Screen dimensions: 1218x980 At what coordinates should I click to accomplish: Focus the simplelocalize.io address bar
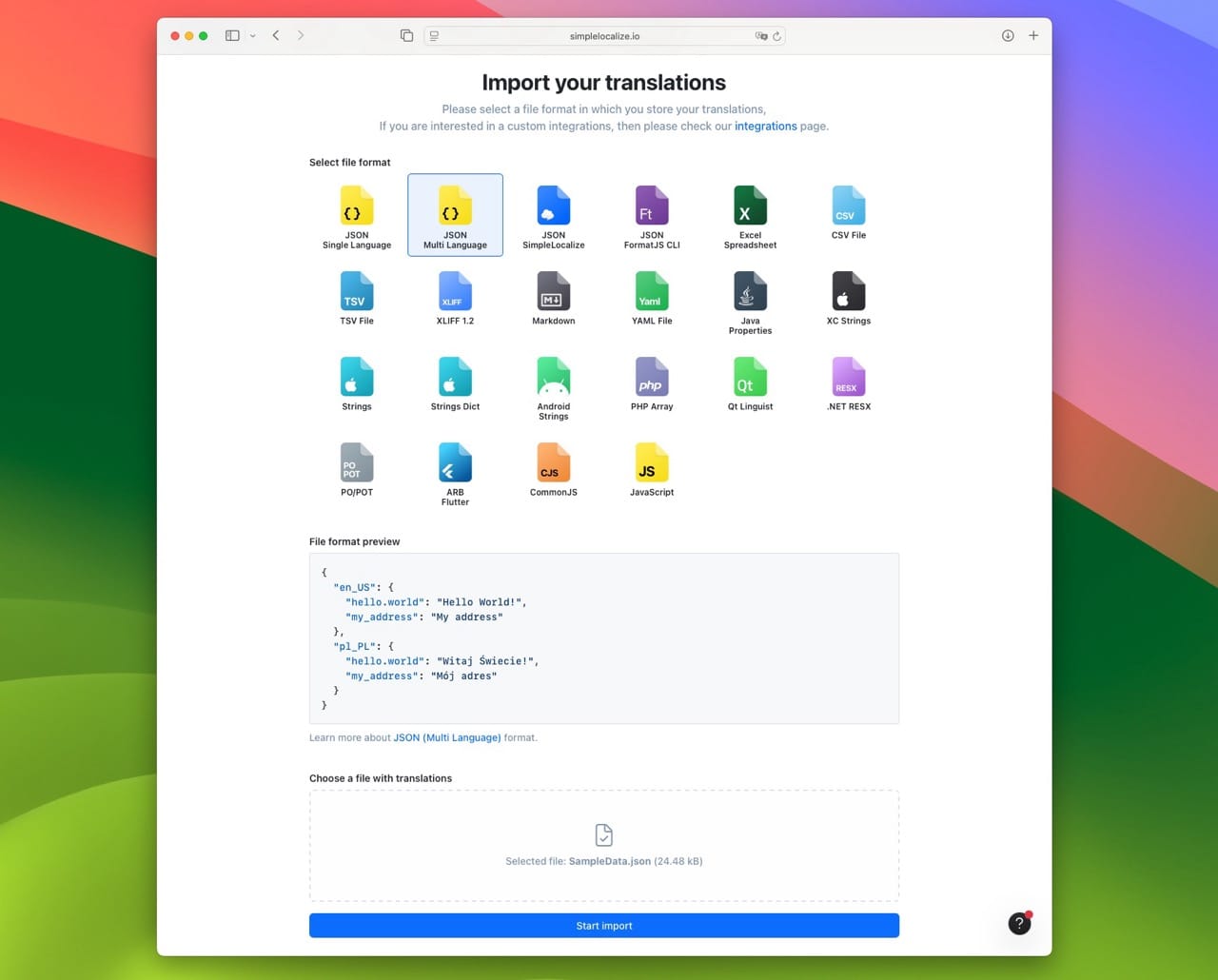[x=604, y=36]
